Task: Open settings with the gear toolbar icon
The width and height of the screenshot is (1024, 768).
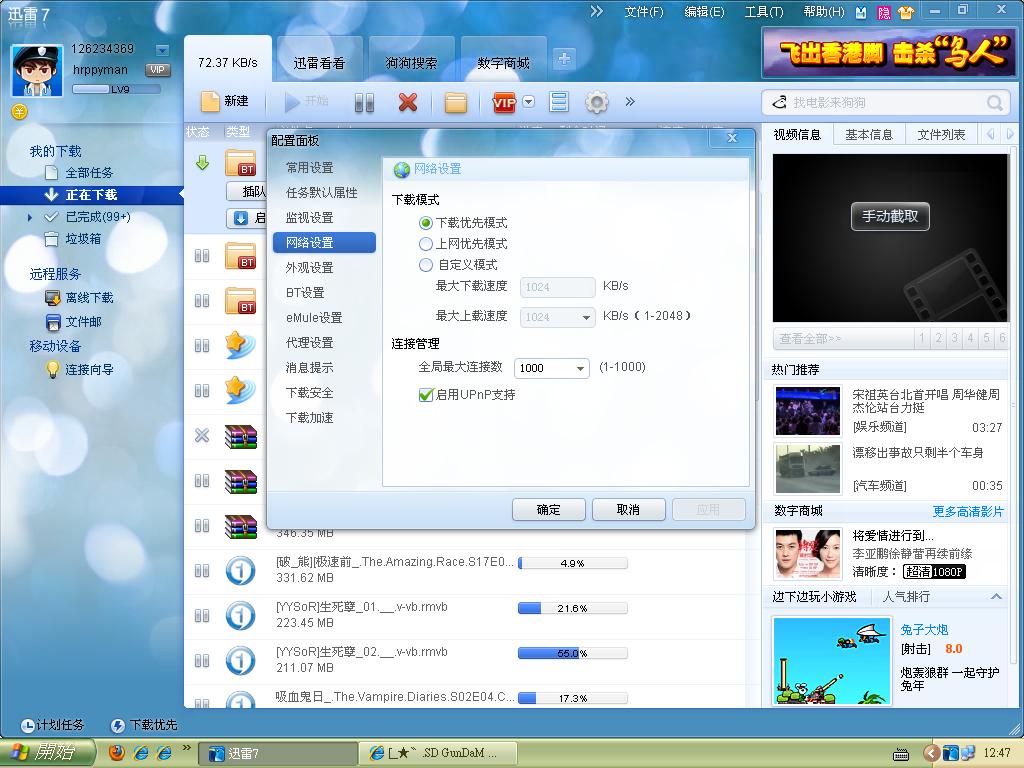Action: tap(596, 102)
